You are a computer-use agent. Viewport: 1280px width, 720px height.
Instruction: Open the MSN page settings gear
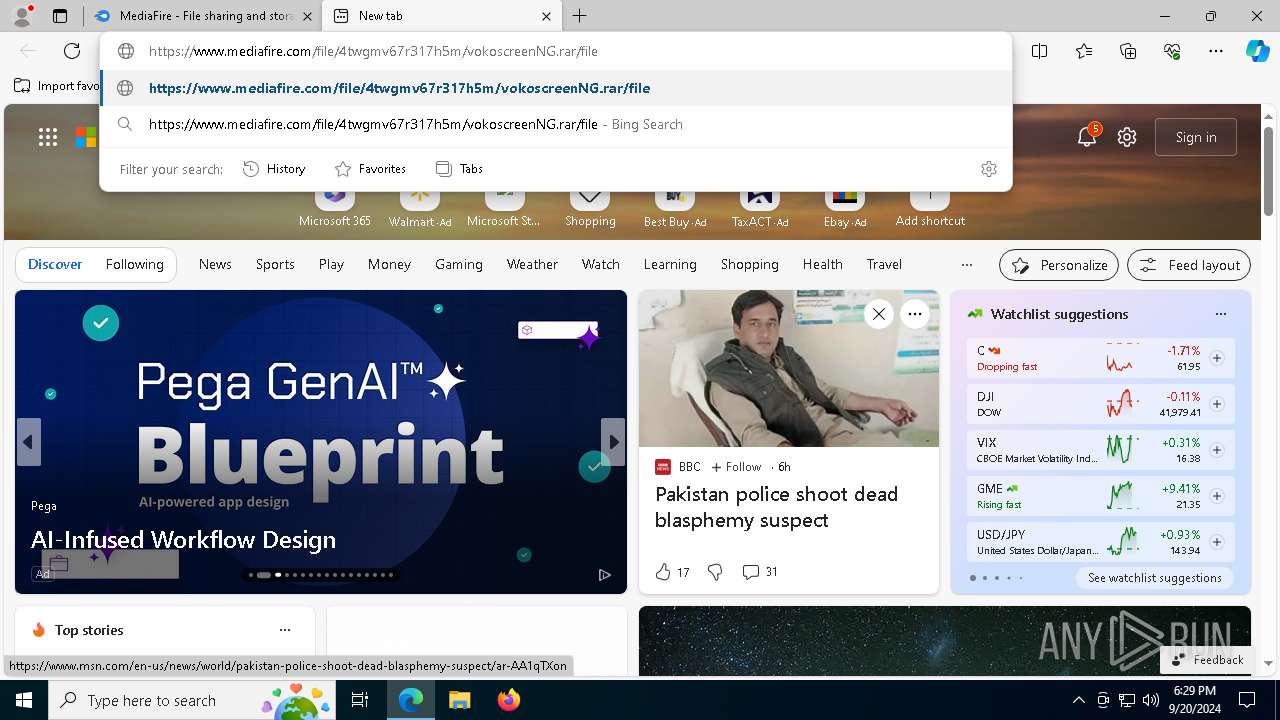tap(1127, 137)
